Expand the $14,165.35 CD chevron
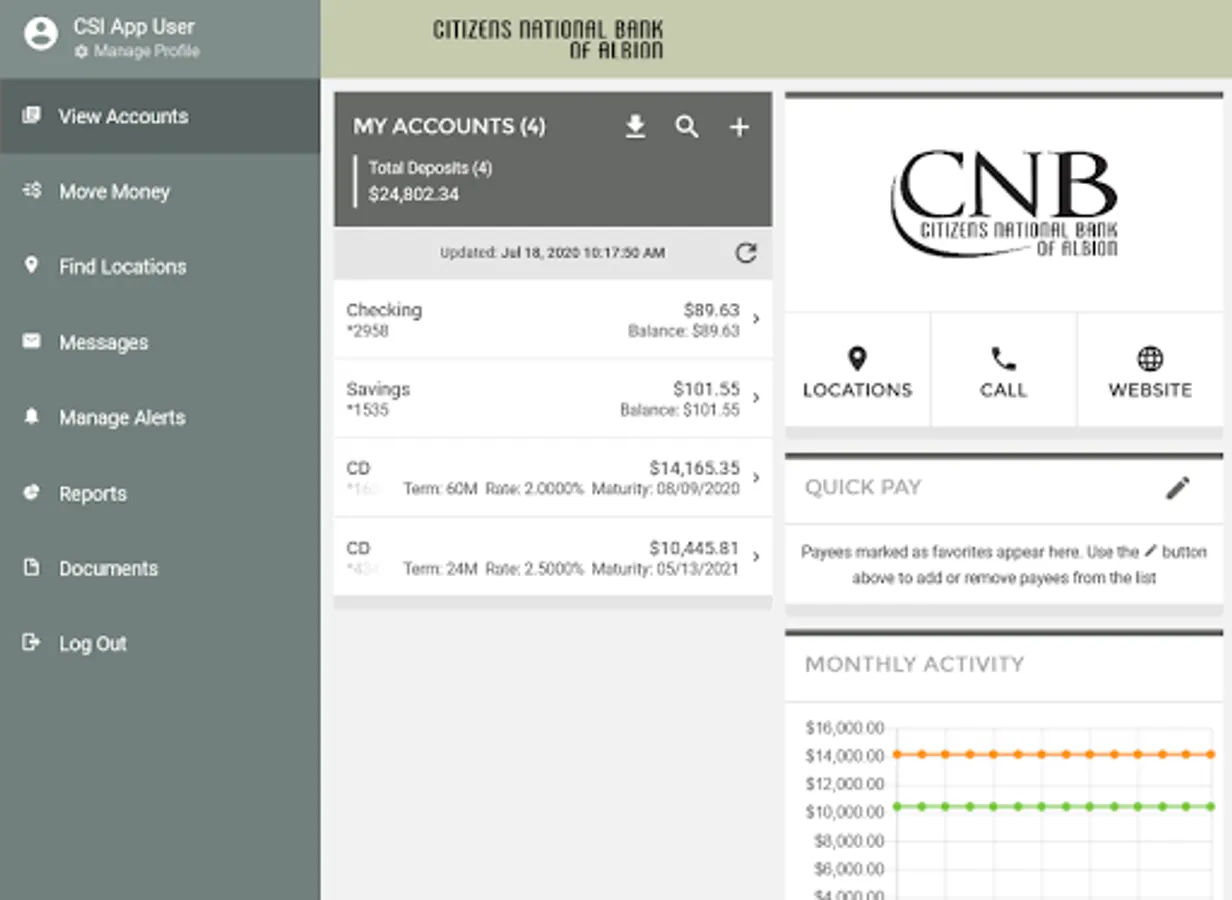Image resolution: width=1232 pixels, height=900 pixels. (x=756, y=477)
